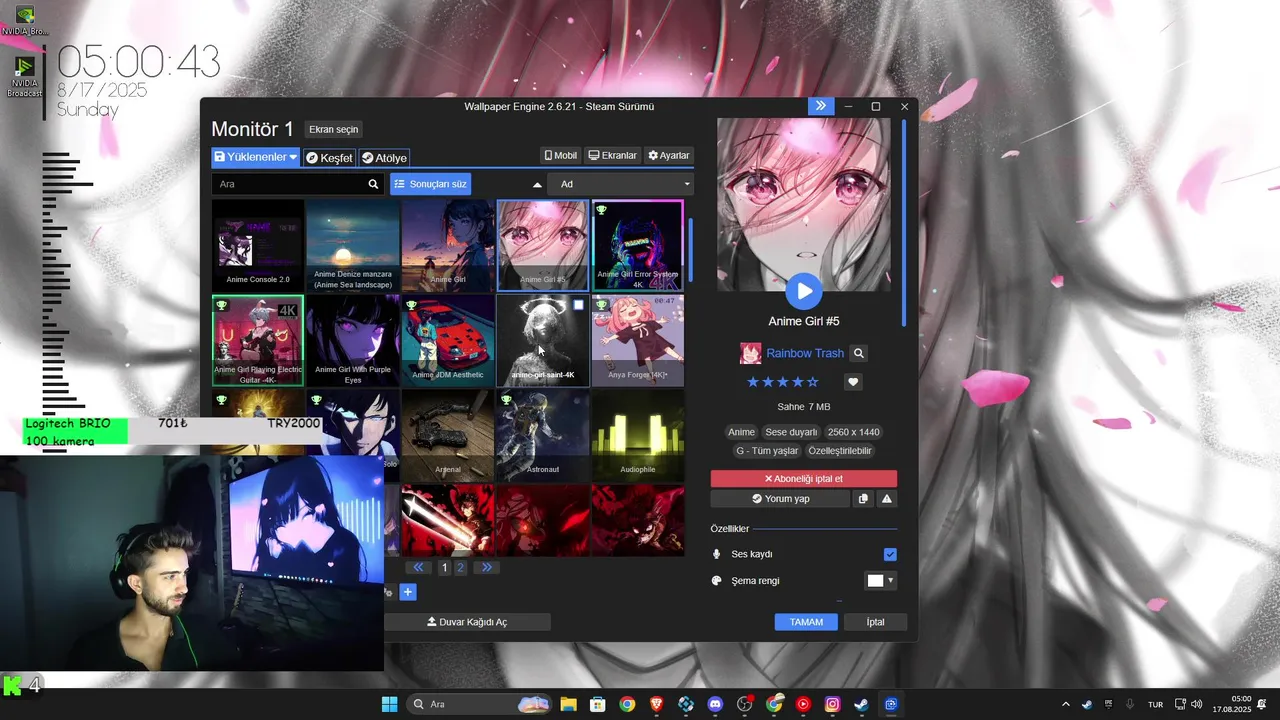1280x720 pixels.
Task: Go to page 1 of wallpapers
Action: [445, 567]
